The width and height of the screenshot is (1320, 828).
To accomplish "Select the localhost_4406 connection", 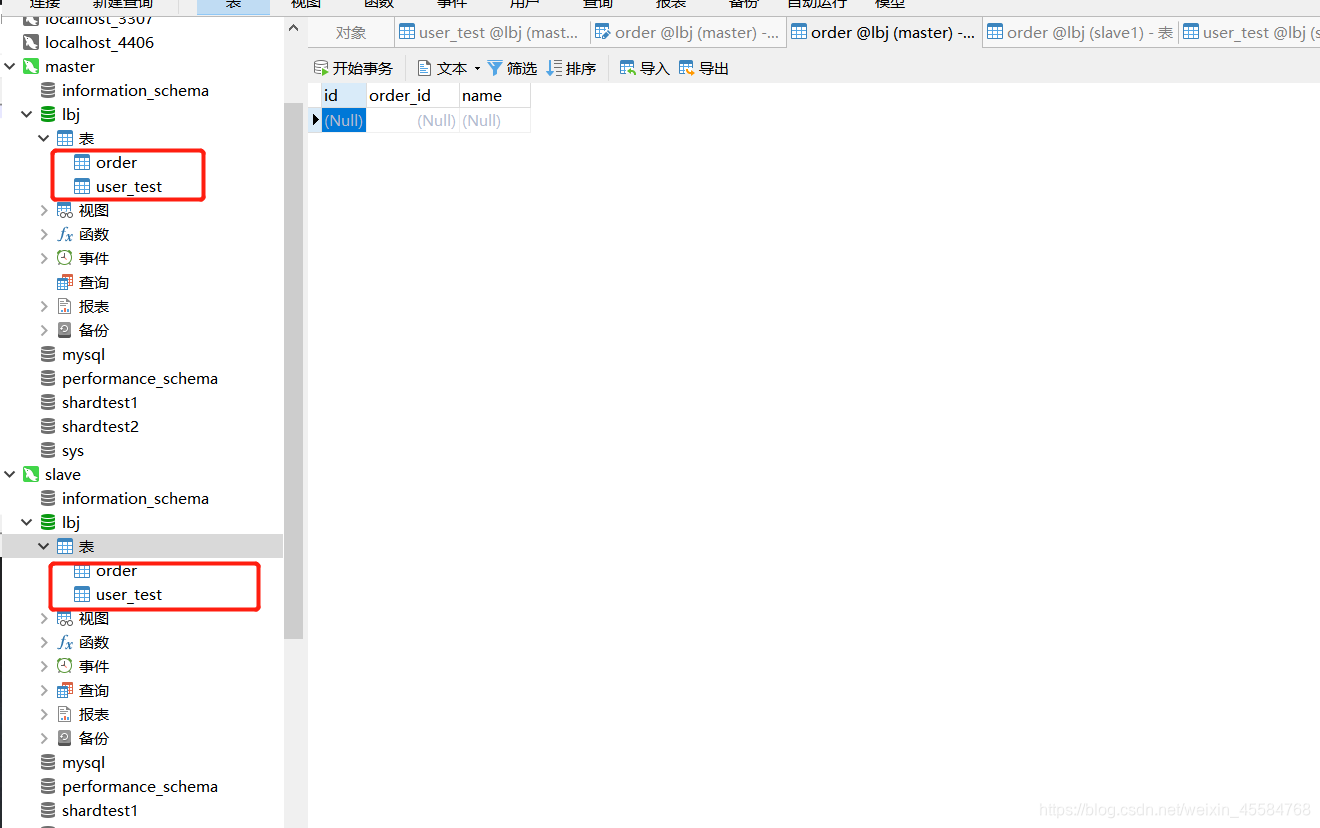I will click(99, 42).
